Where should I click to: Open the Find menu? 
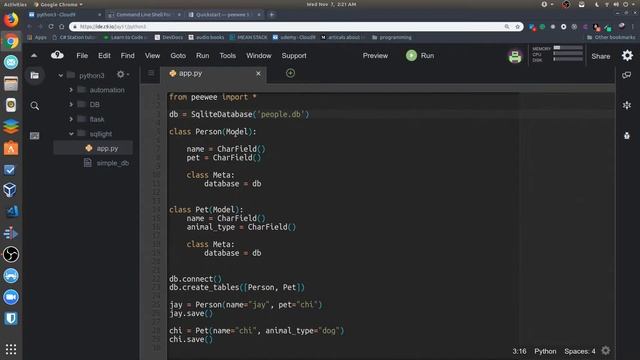coord(127,56)
